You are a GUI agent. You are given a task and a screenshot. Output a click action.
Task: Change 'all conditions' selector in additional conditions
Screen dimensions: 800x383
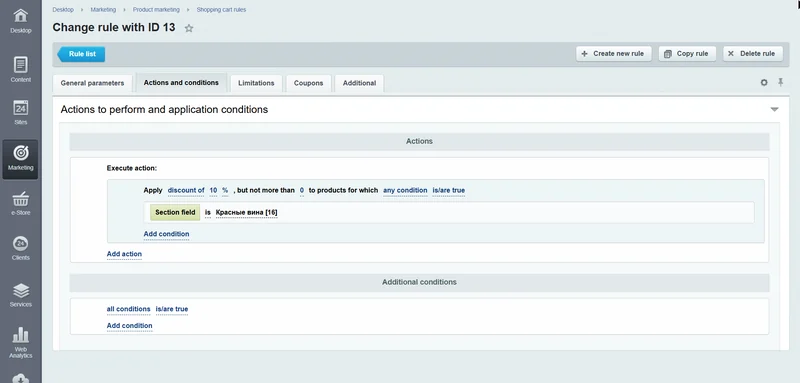[x=129, y=309]
